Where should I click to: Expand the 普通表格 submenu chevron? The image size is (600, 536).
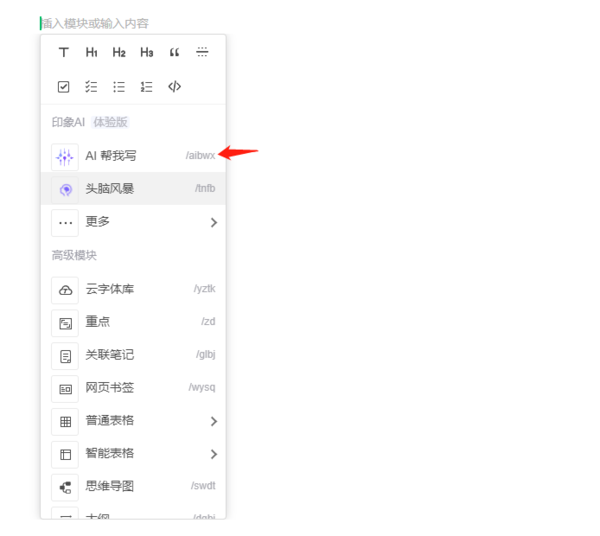(x=214, y=422)
